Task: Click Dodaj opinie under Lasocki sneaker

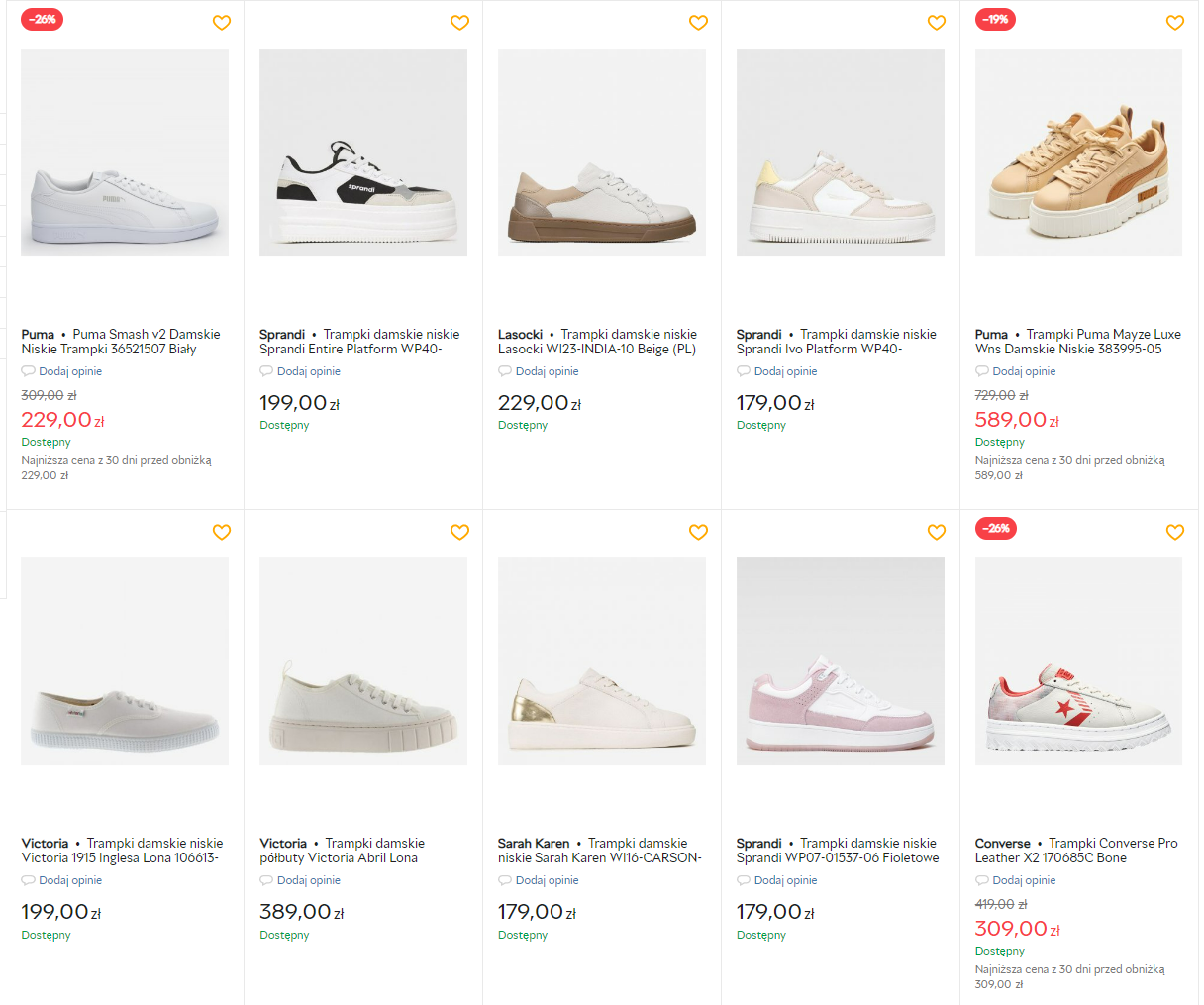Action: click(539, 371)
